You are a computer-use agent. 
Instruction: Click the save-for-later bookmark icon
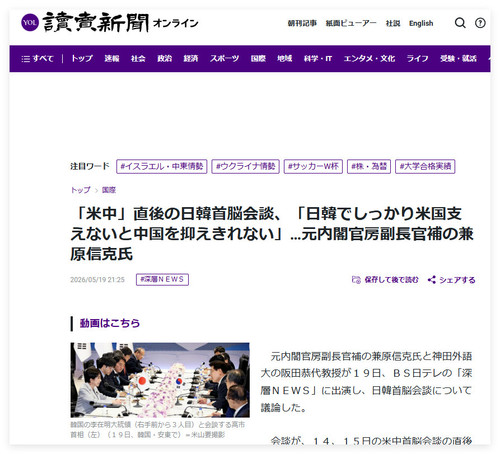[x=356, y=280]
